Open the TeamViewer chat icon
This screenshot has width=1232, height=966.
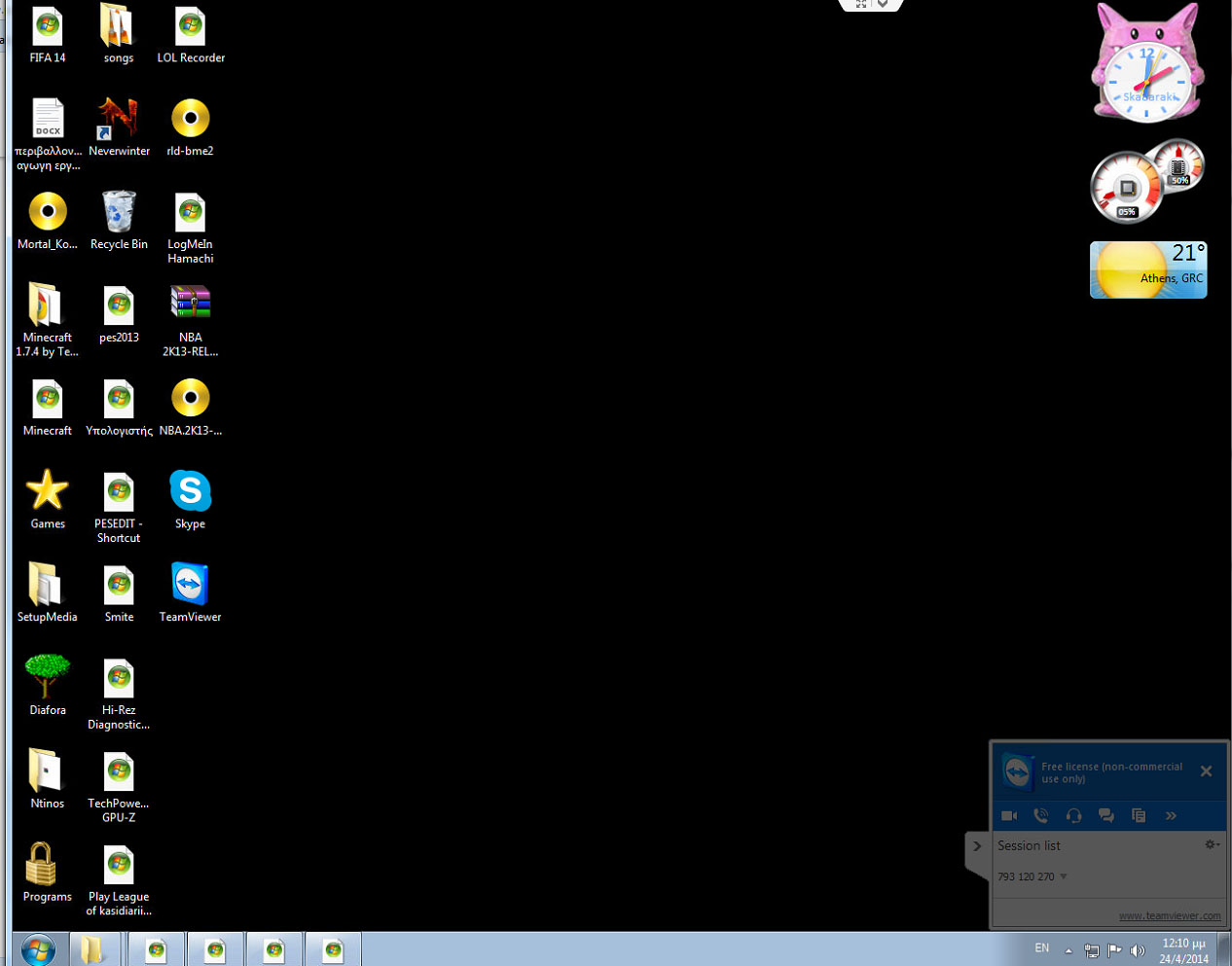[1105, 815]
